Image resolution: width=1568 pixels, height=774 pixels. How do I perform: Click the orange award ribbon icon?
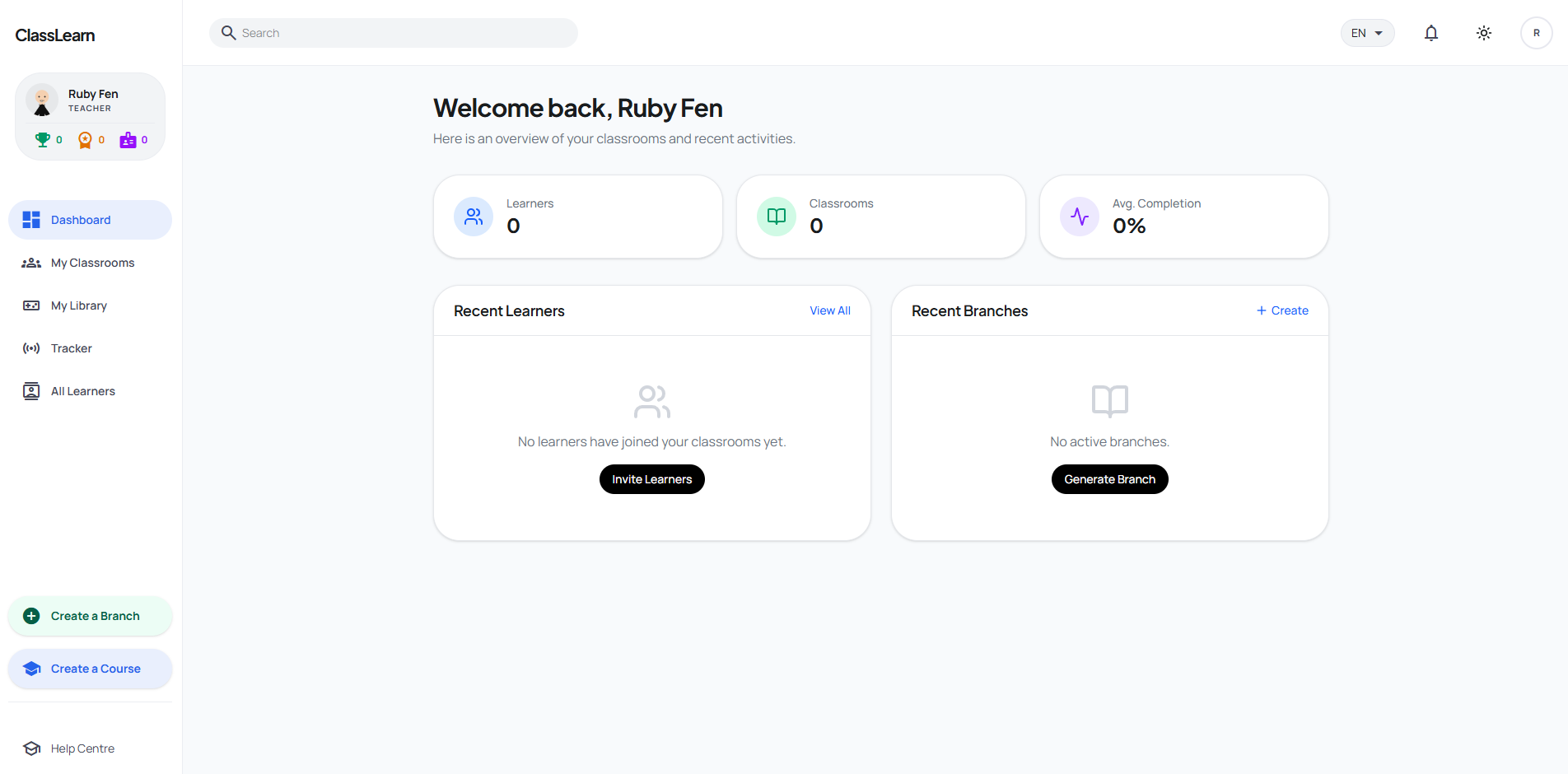[x=85, y=140]
